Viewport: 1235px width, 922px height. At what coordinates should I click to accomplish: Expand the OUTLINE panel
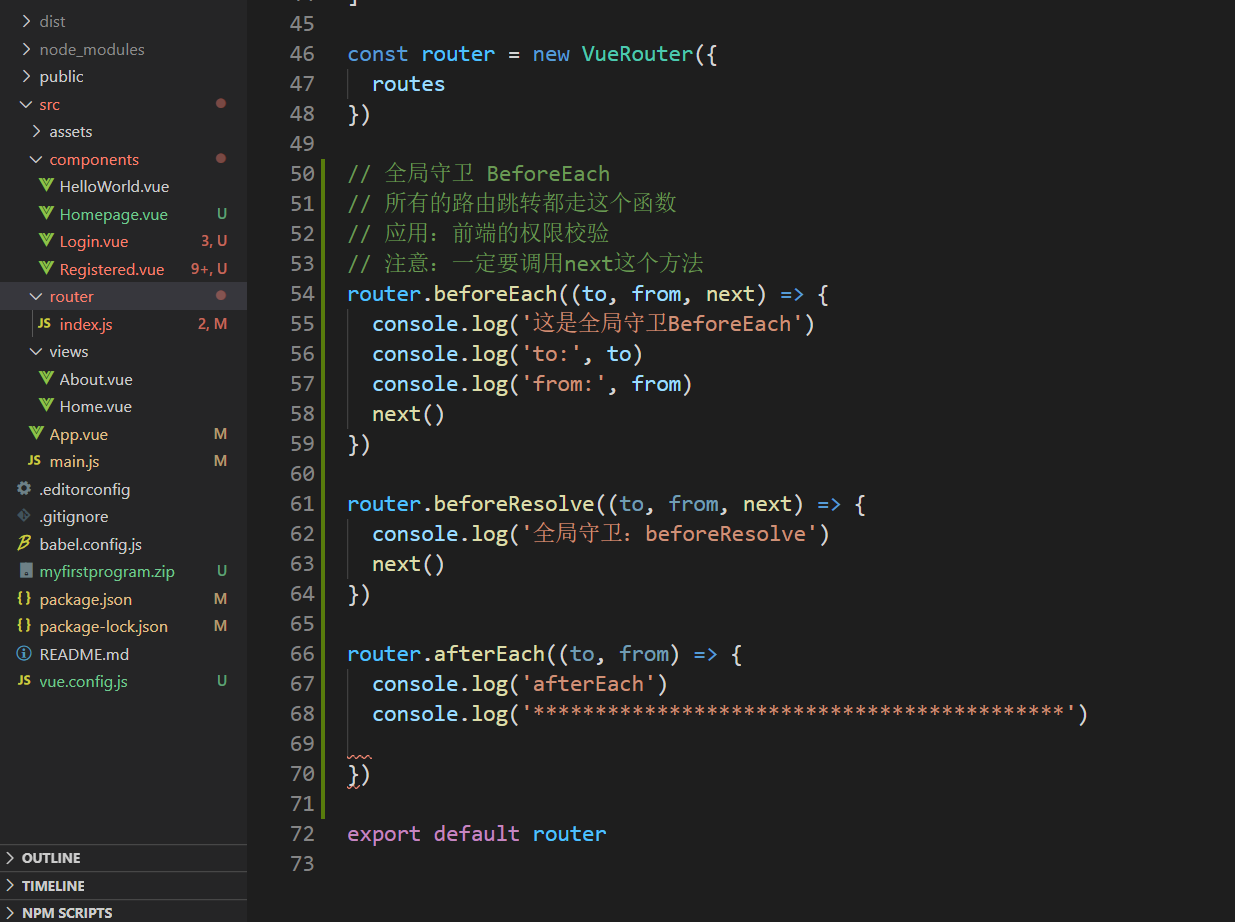pyautogui.click(x=123, y=858)
